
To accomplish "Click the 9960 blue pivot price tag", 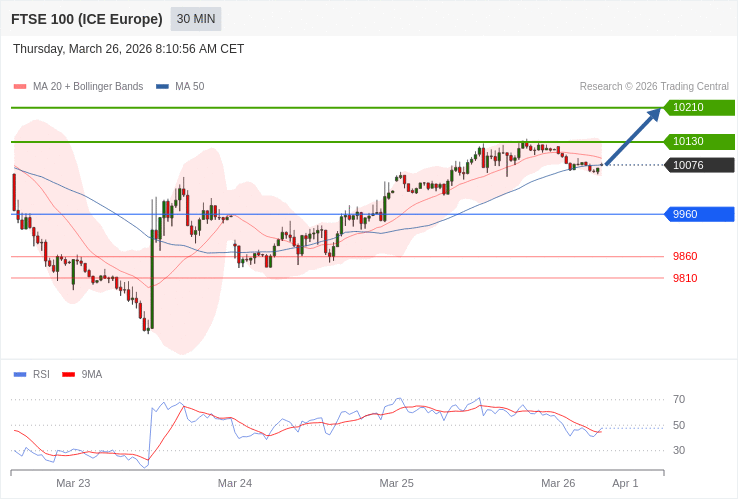I will tap(698, 214).
